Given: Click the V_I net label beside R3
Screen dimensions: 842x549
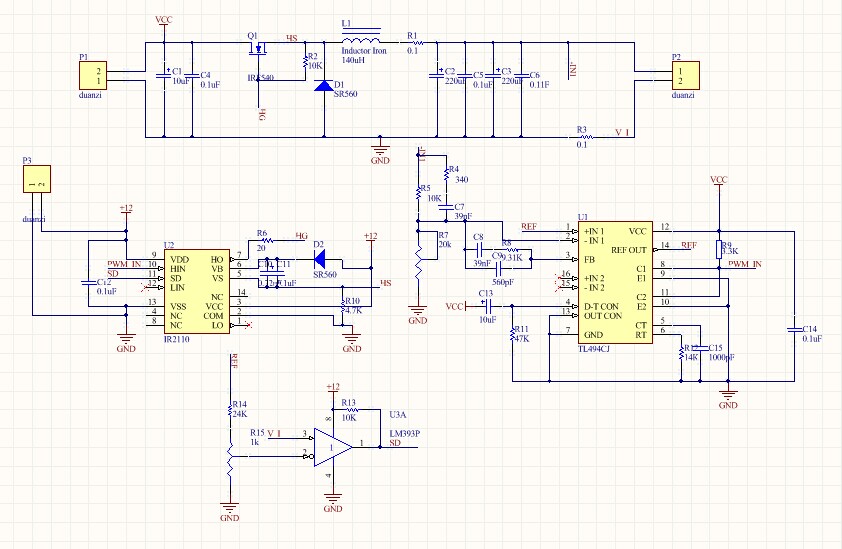Looking at the screenshot, I should (622, 132).
